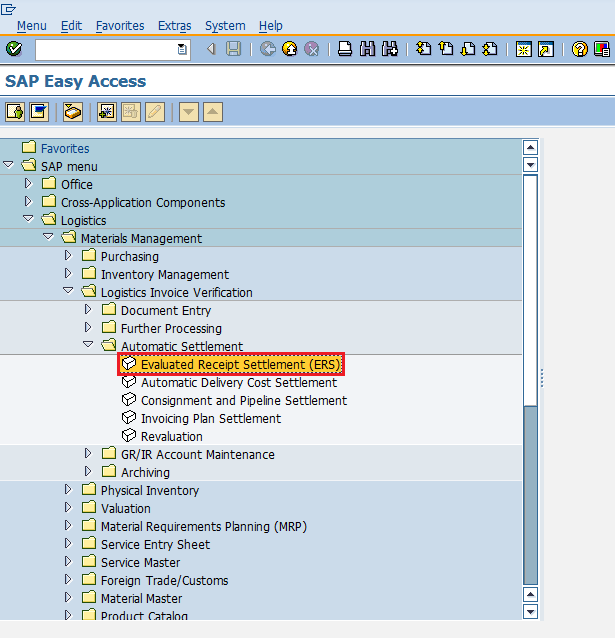This screenshot has height=638, width=615.
Task: Click the Create New Session icon
Action: (523, 49)
